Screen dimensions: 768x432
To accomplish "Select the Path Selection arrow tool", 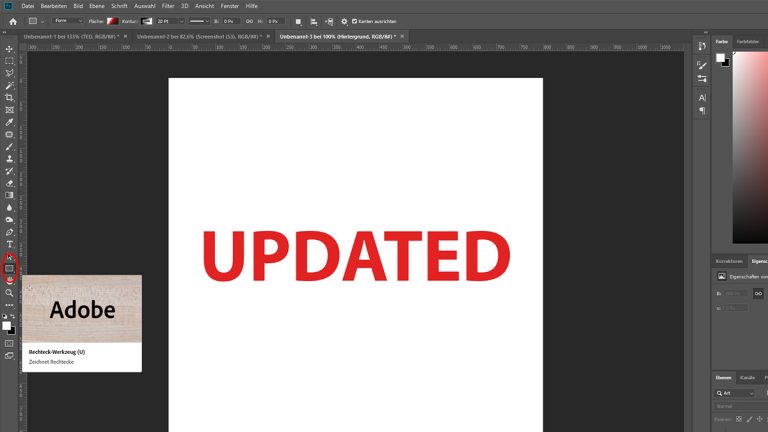I will point(9,257).
